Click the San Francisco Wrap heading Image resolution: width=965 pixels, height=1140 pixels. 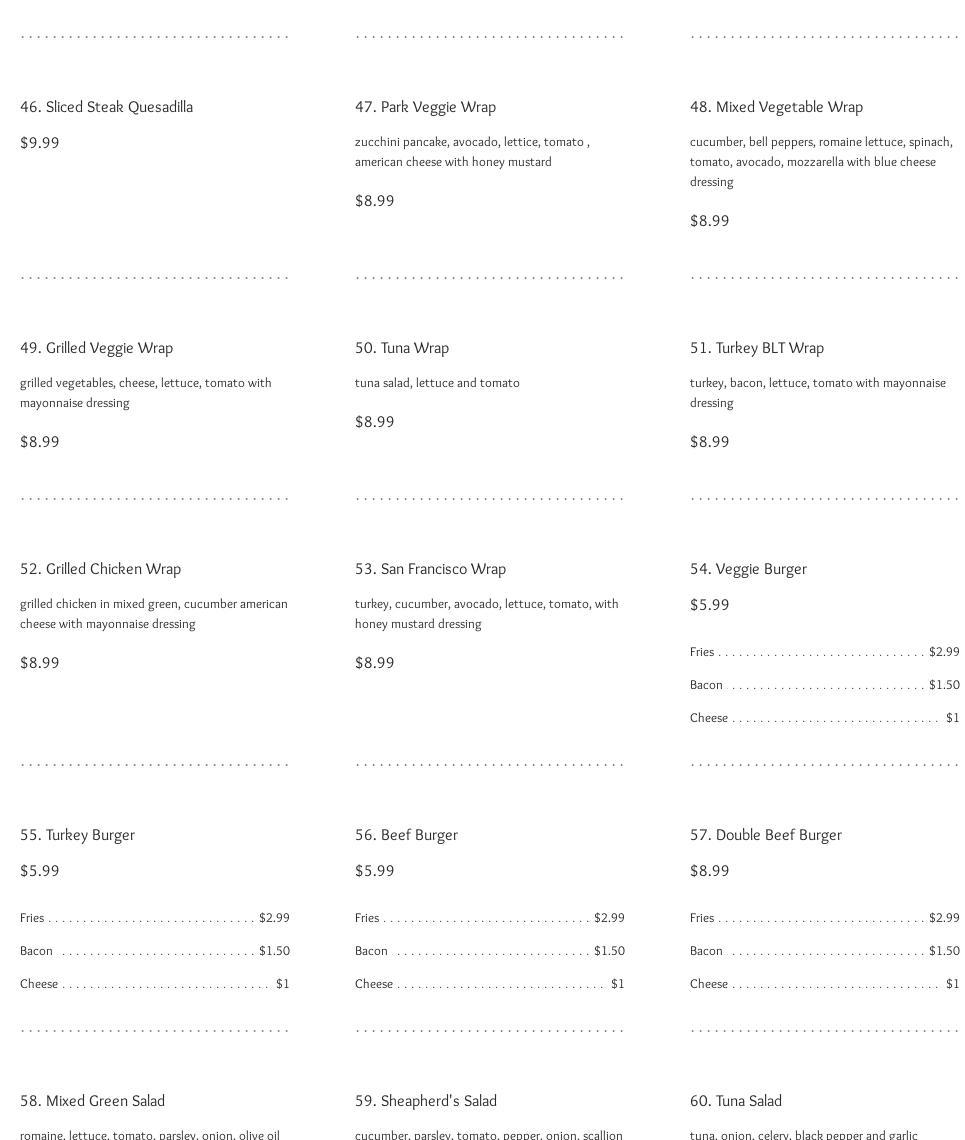[x=430, y=569]
